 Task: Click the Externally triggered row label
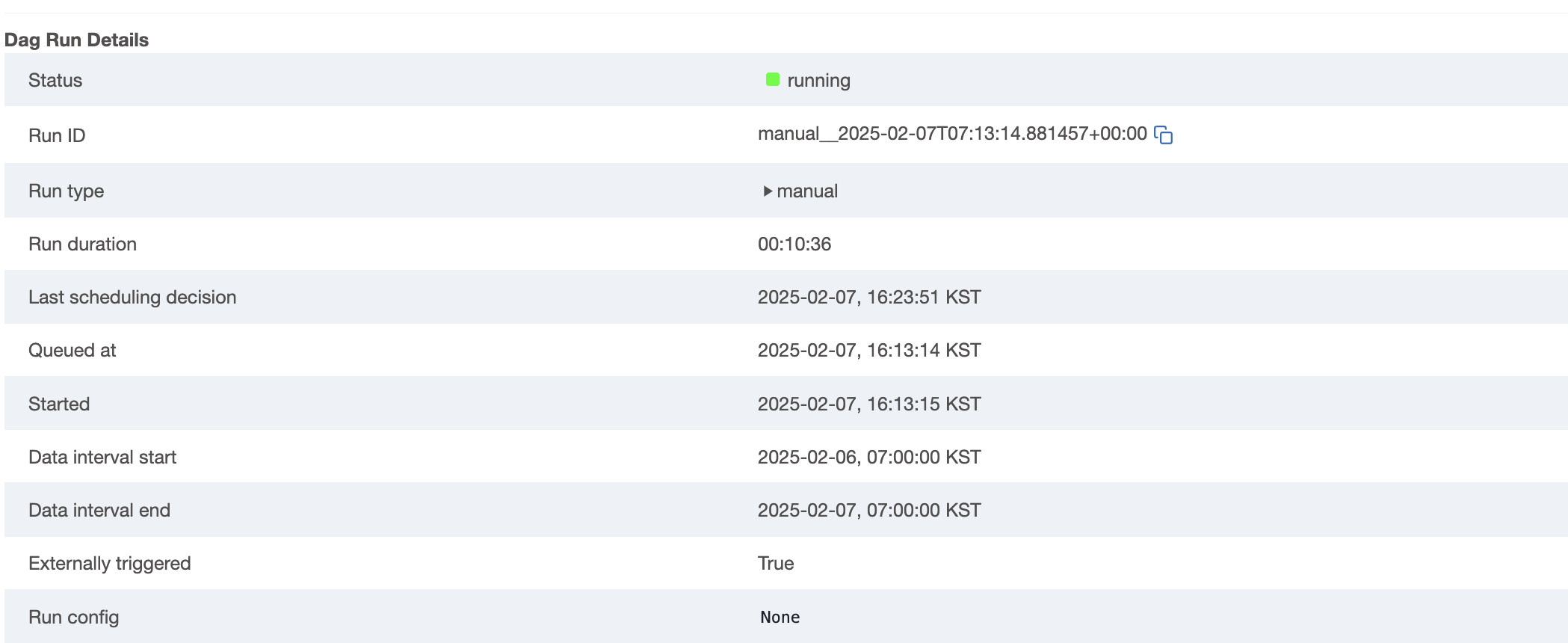pos(109,564)
